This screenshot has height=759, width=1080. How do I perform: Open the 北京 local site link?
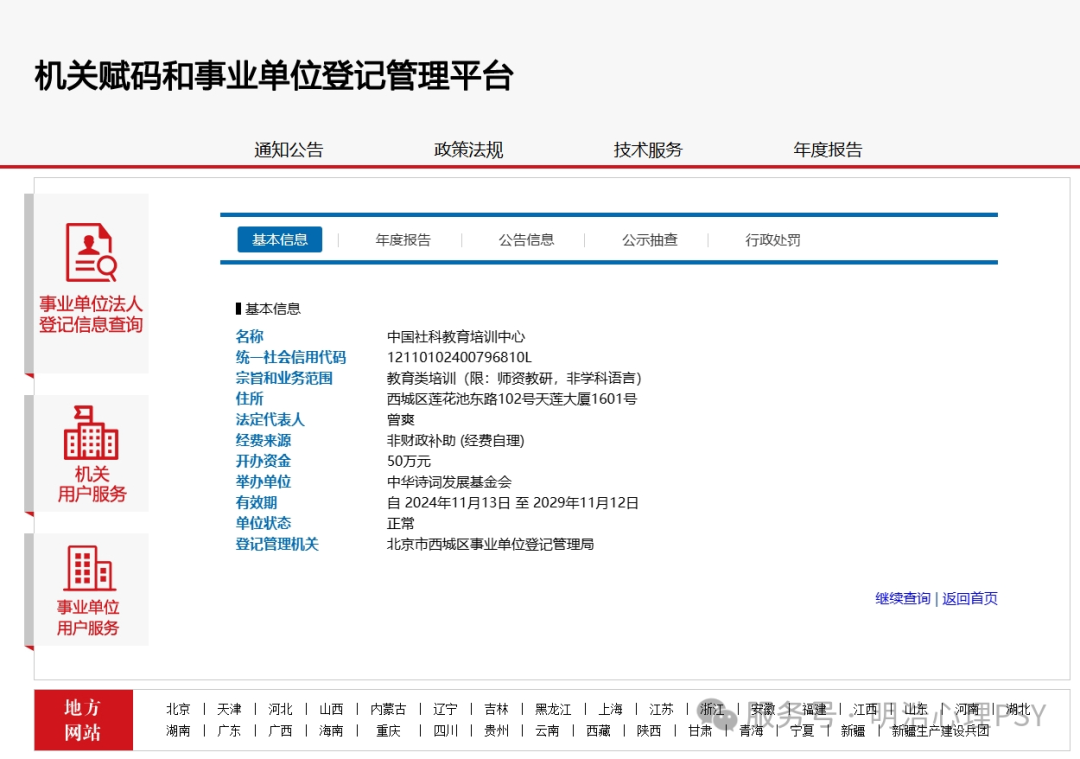pos(178,709)
